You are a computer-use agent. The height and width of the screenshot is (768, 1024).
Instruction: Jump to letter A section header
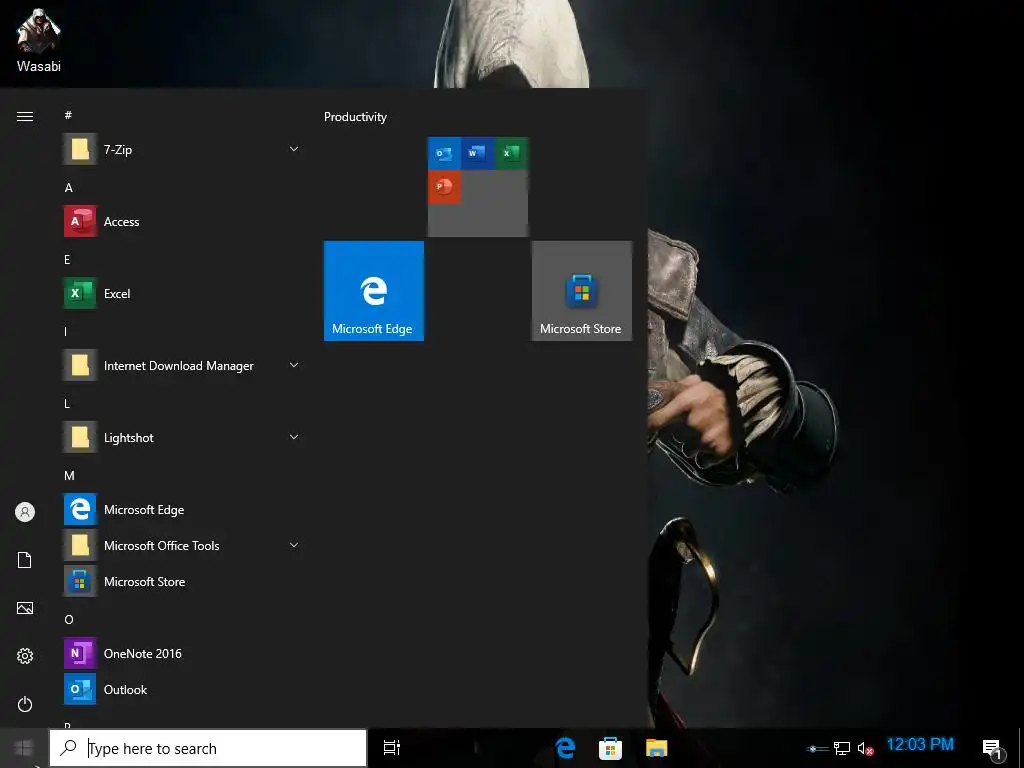point(69,187)
